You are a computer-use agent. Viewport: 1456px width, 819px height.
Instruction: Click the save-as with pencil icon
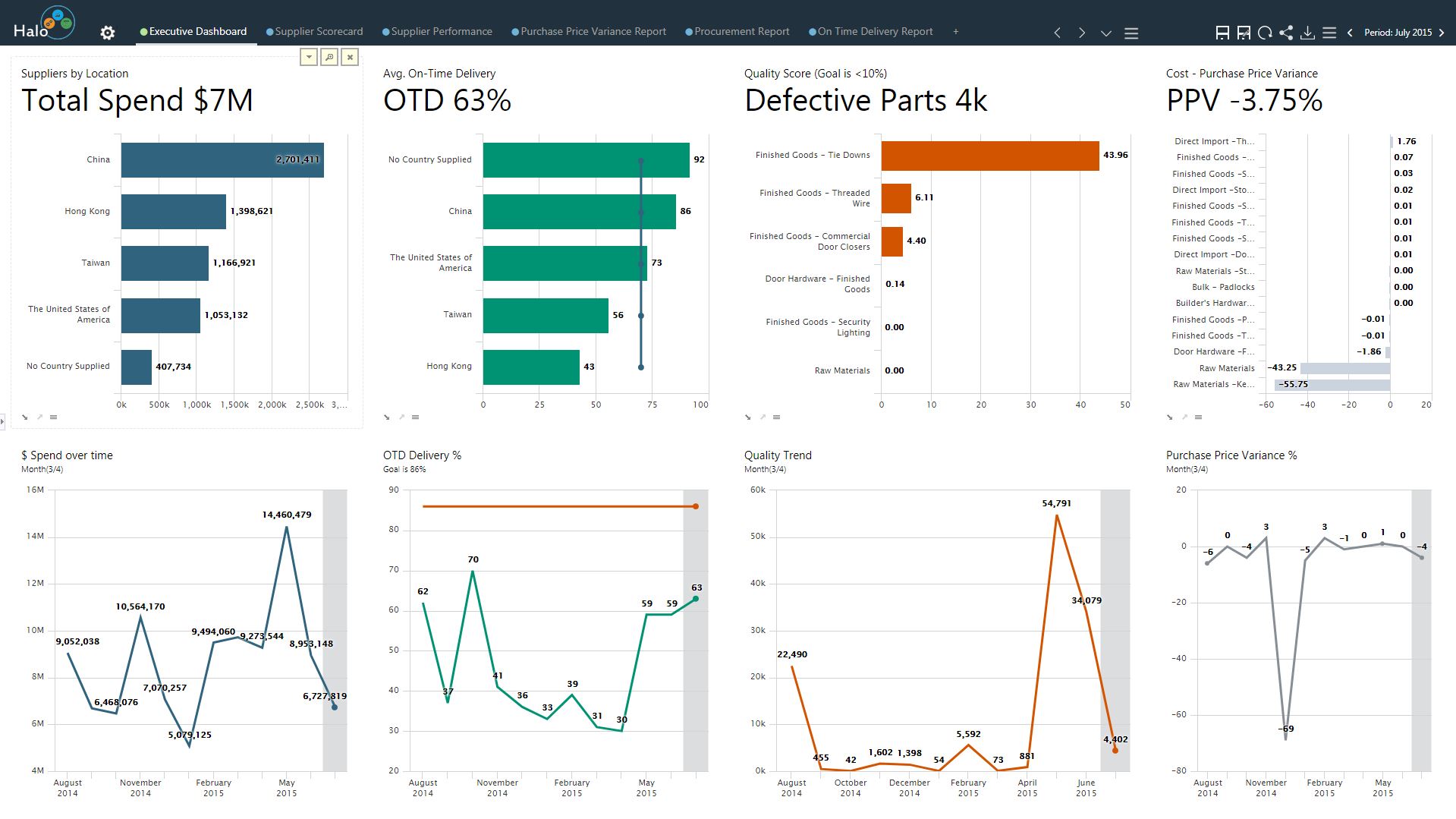1244,33
